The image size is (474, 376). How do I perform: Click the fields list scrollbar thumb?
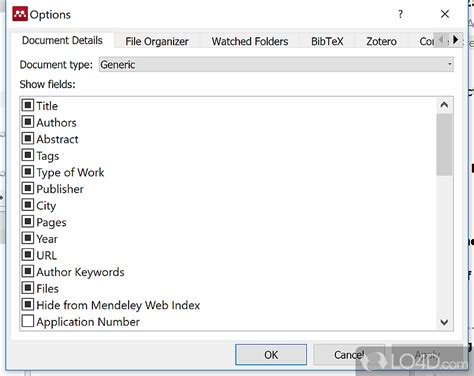[x=444, y=144]
